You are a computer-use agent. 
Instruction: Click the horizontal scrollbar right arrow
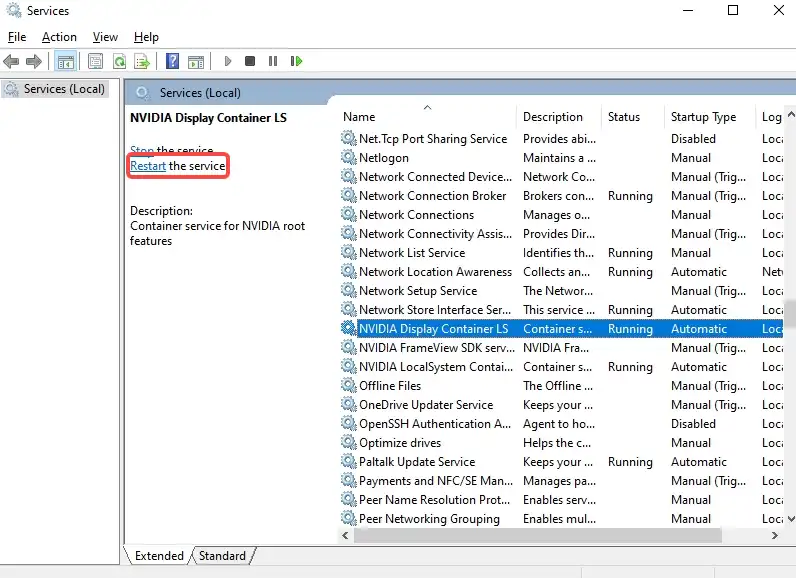pos(775,535)
